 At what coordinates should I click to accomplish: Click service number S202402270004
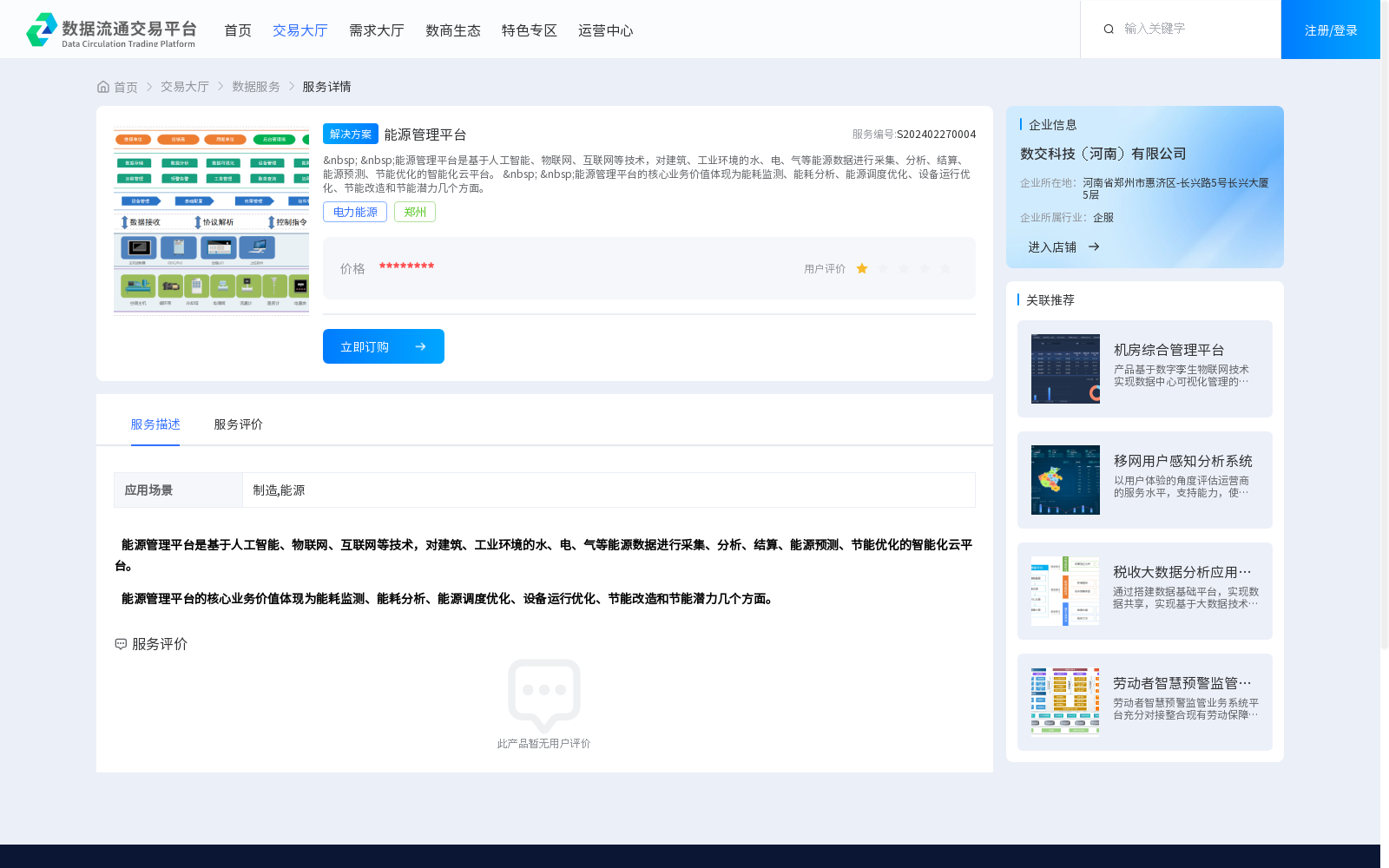click(936, 135)
